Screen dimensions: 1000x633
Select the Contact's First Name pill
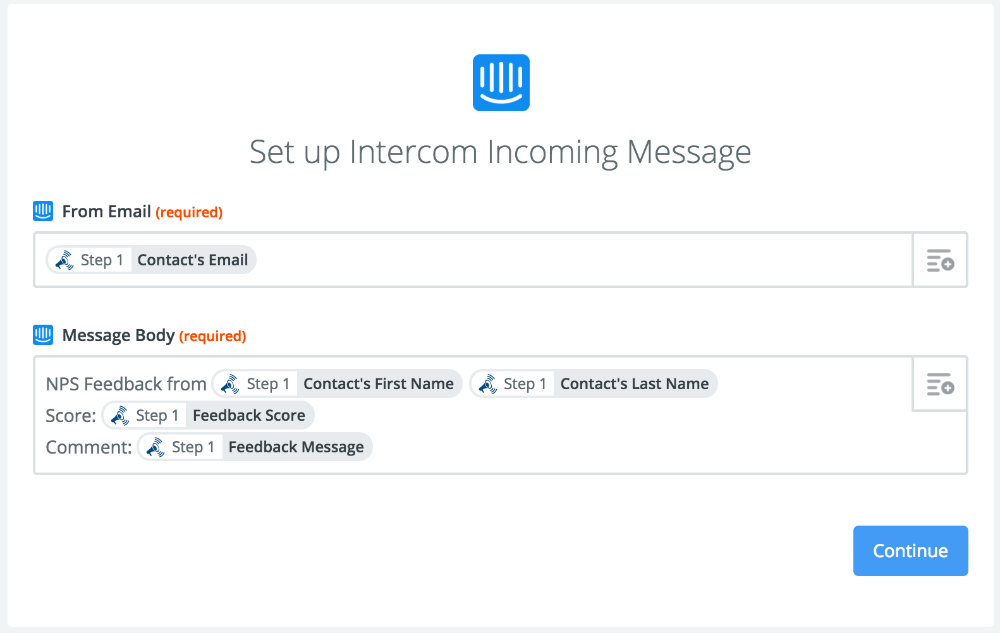coord(379,384)
